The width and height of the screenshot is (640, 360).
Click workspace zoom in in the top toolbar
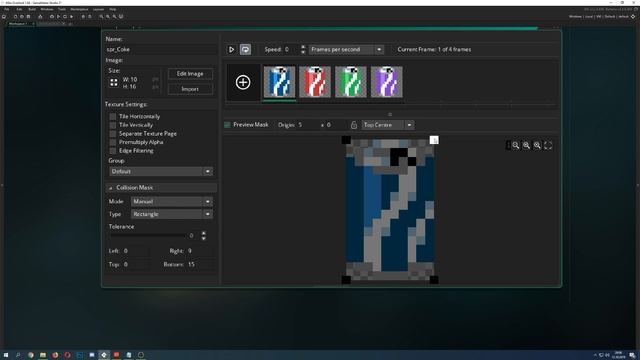click(x=114, y=17)
